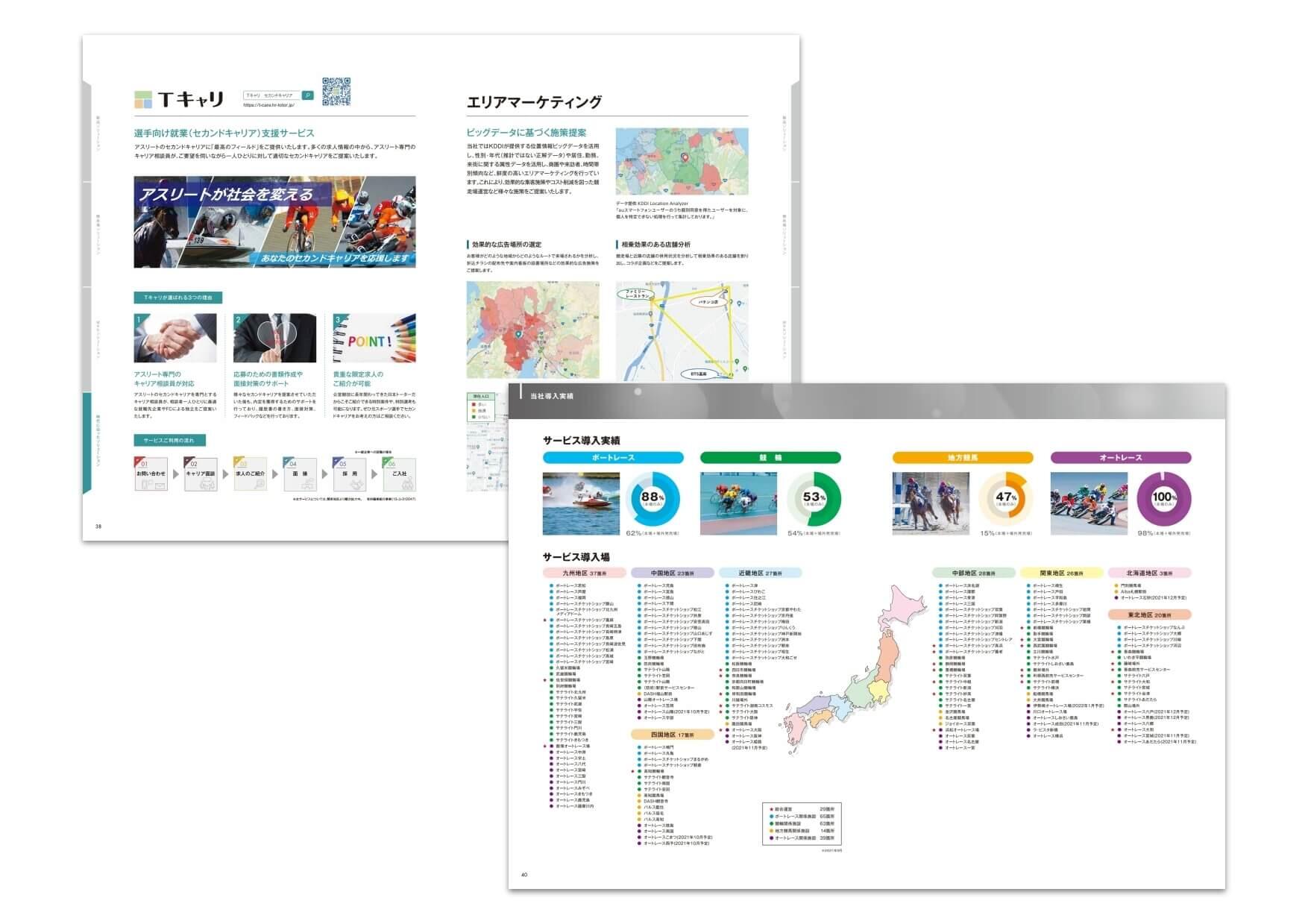Select the purple オートレース category pill

[1121, 457]
